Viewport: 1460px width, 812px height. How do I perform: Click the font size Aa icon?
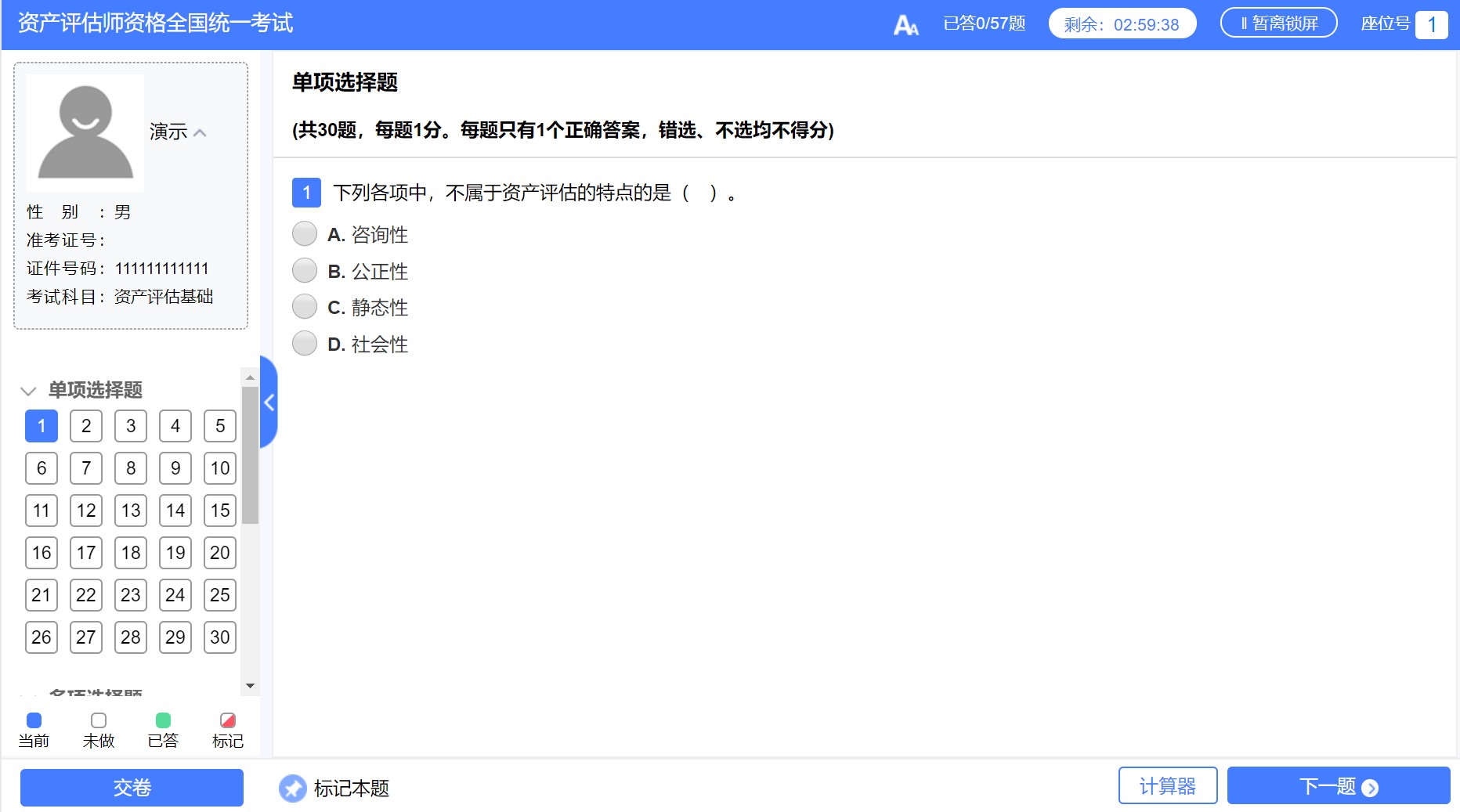(905, 23)
